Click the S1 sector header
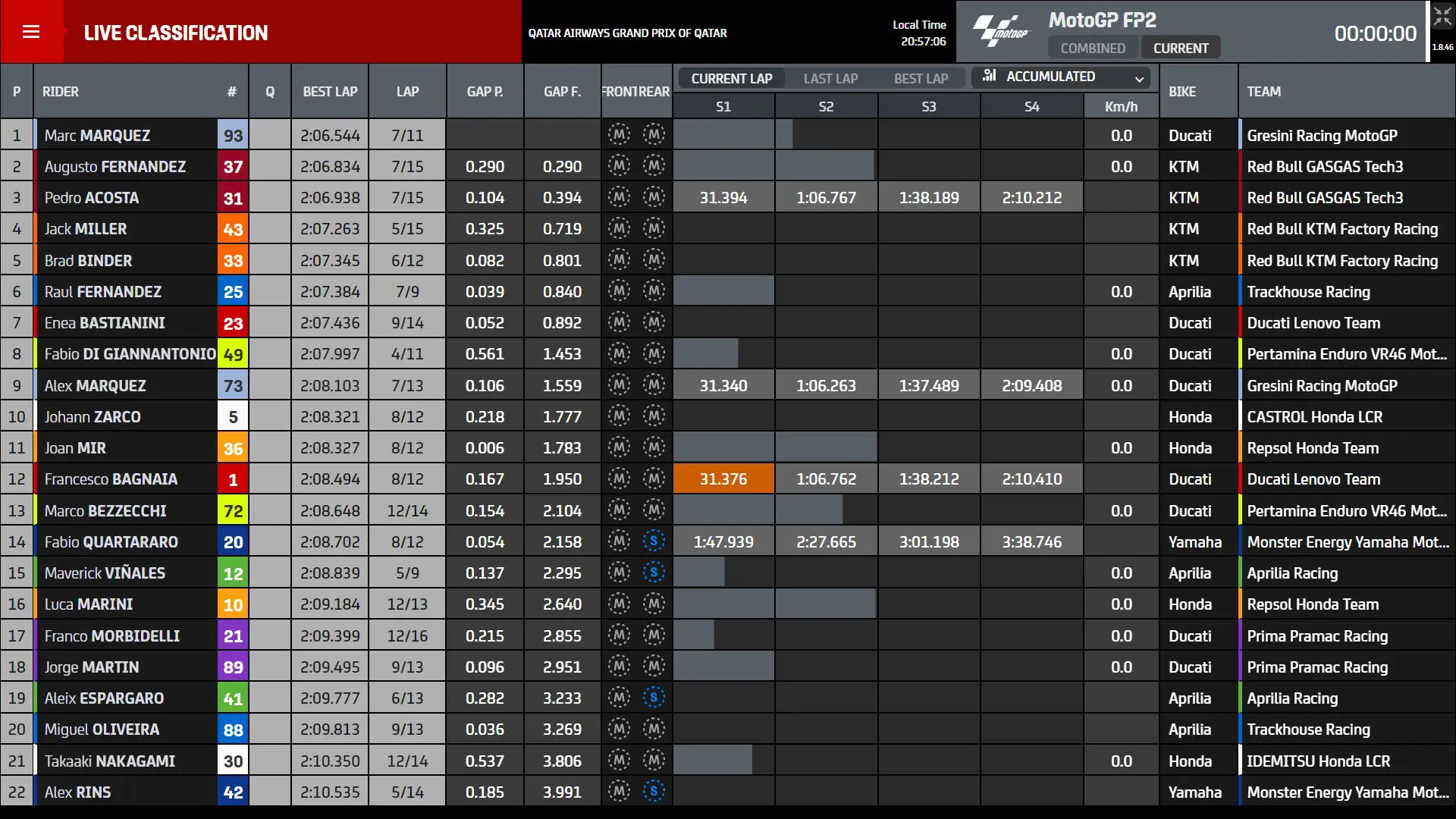The height and width of the screenshot is (819, 1456). 723,107
